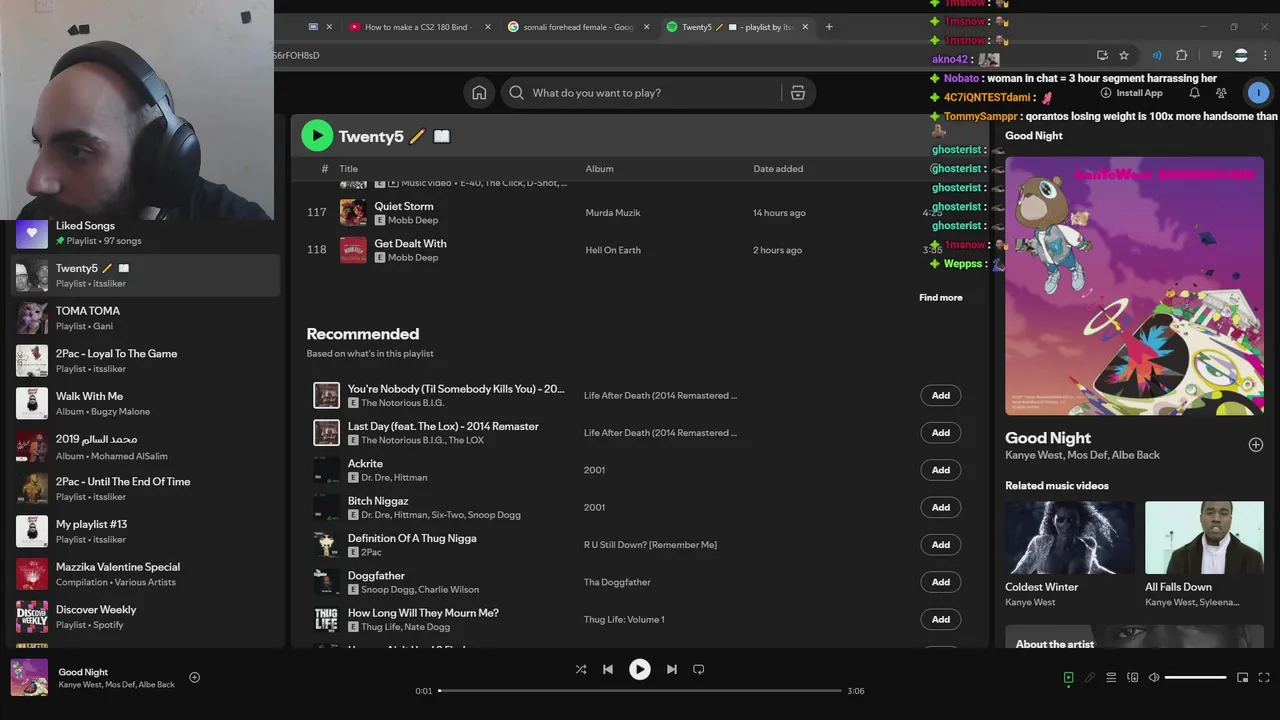Add Good Night to Liked Songs from player bar

[x=194, y=677]
